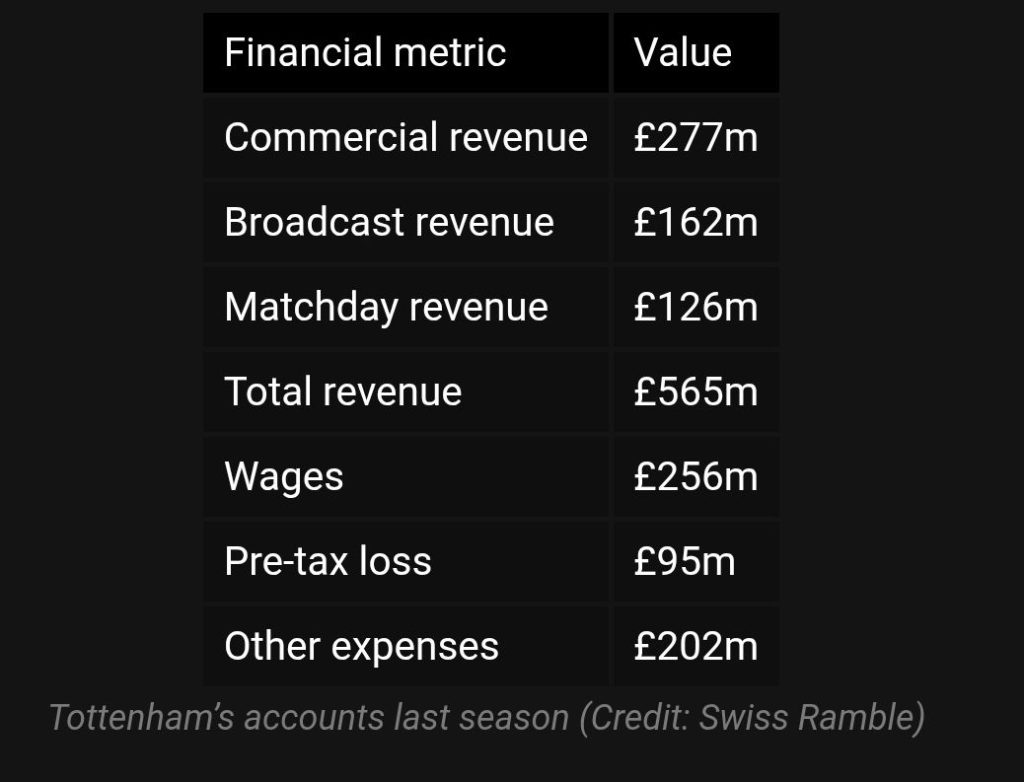1024x782 pixels.
Task: Click the word 'Tottenham's' in the caption
Action: click(x=145, y=718)
